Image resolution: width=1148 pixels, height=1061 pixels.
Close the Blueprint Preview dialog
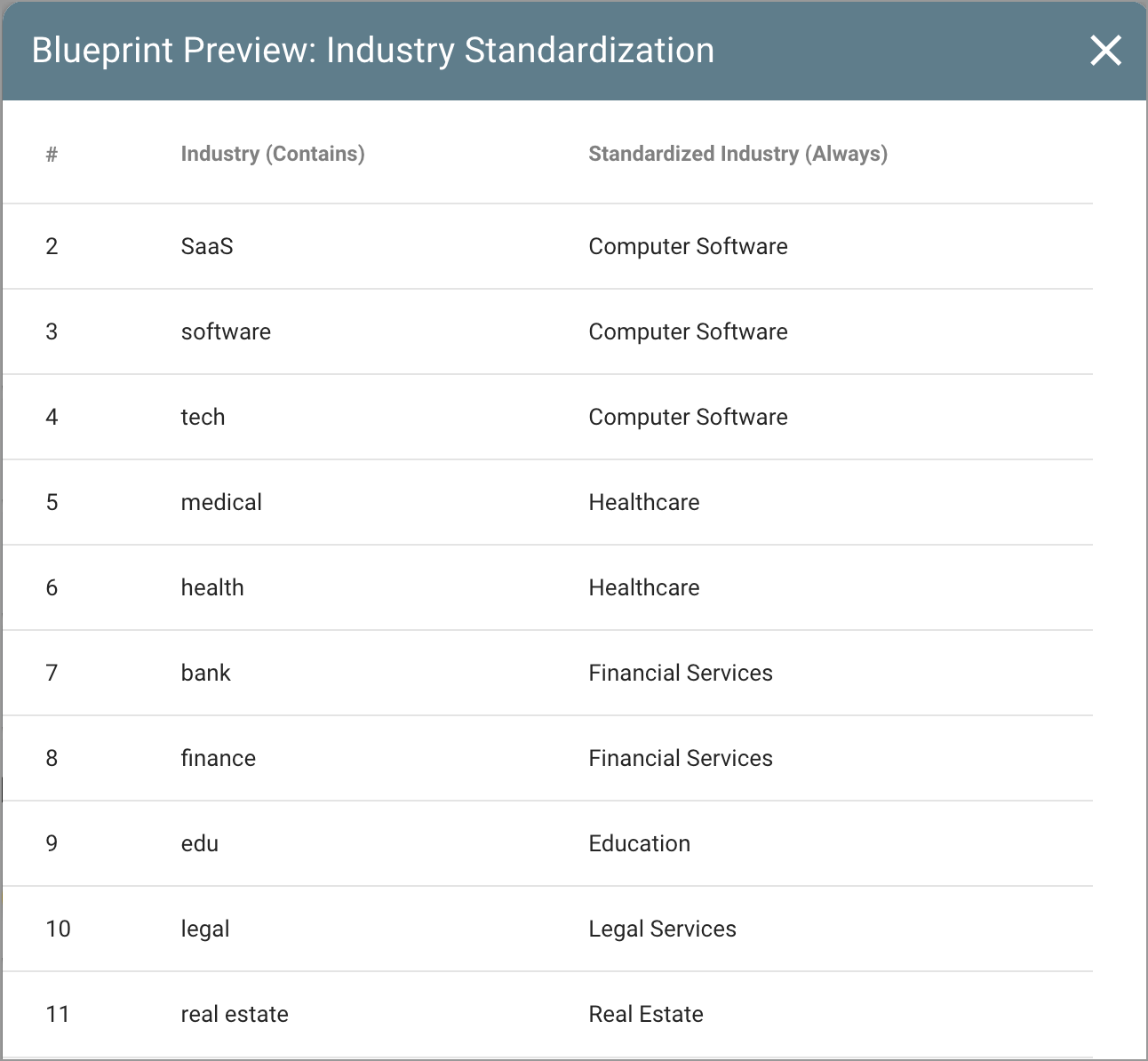tap(1105, 51)
